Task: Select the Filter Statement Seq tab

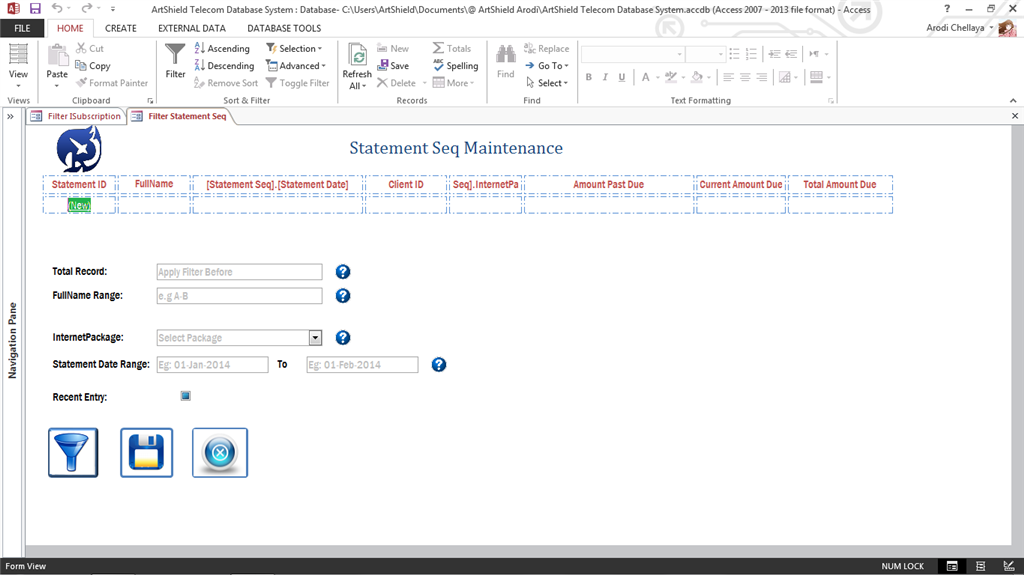Action: click(x=180, y=116)
